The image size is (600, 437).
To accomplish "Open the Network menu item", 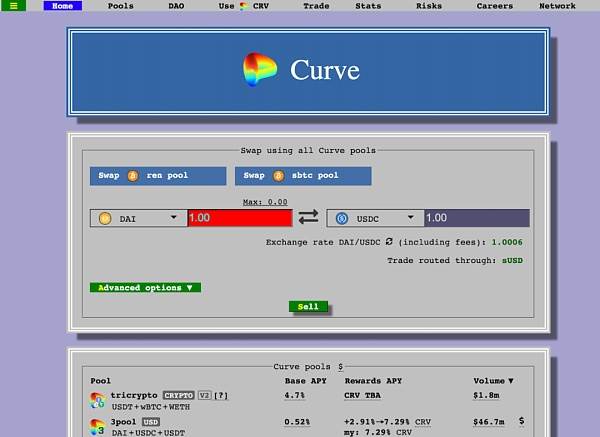I will [557, 6].
